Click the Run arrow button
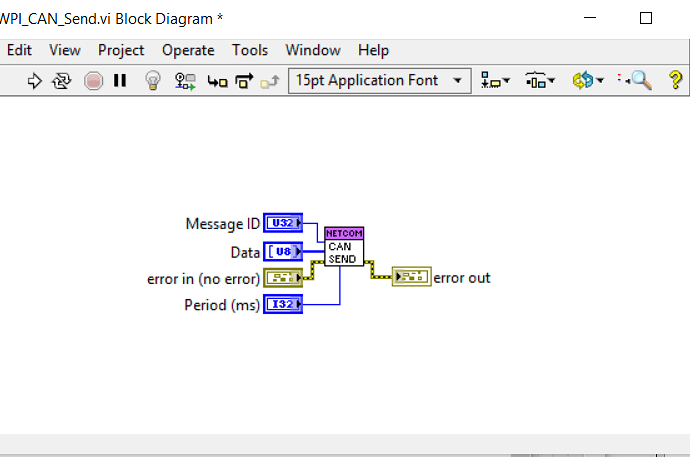Image resolution: width=690 pixels, height=457 pixels. [34, 81]
